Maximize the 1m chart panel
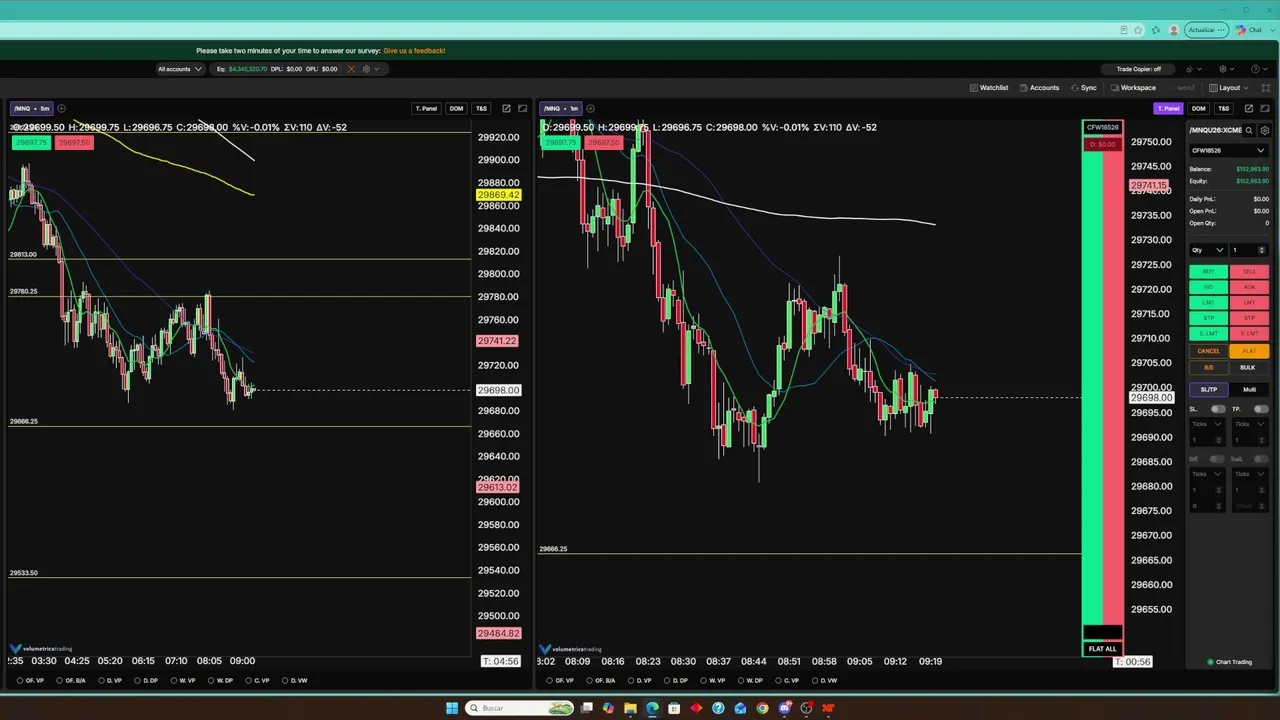 [x=1265, y=108]
